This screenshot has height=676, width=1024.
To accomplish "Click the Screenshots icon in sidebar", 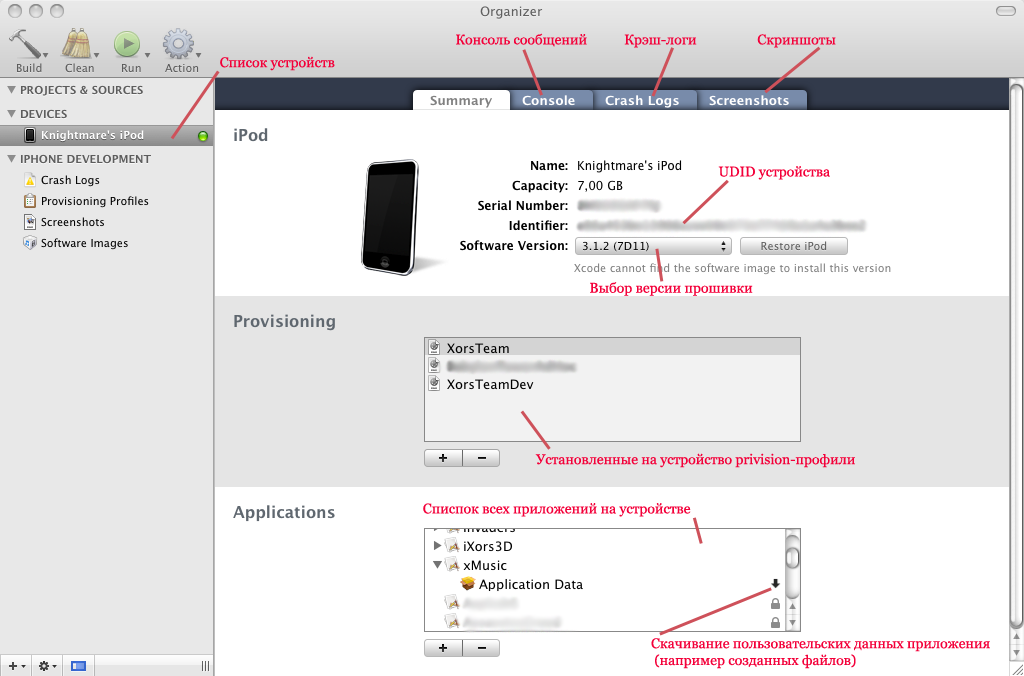I will tap(30, 222).
